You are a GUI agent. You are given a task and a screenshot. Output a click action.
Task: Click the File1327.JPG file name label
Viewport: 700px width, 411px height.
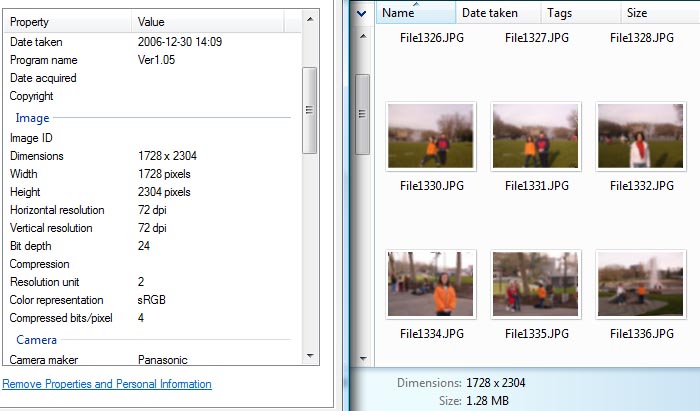pyautogui.click(x=537, y=38)
